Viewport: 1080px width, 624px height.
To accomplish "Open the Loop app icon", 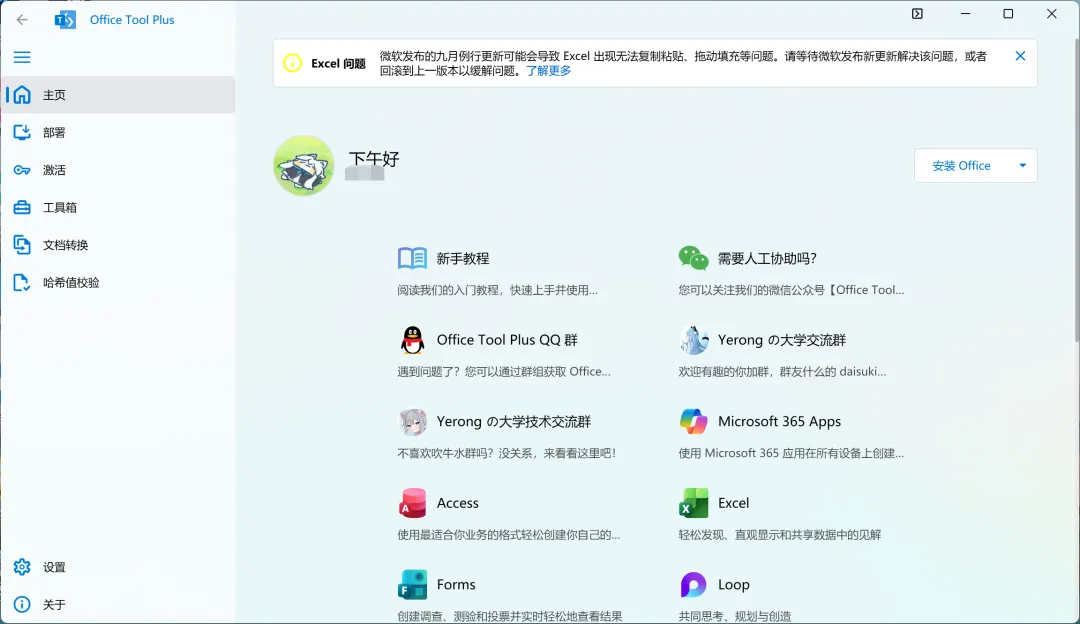I will tap(694, 584).
